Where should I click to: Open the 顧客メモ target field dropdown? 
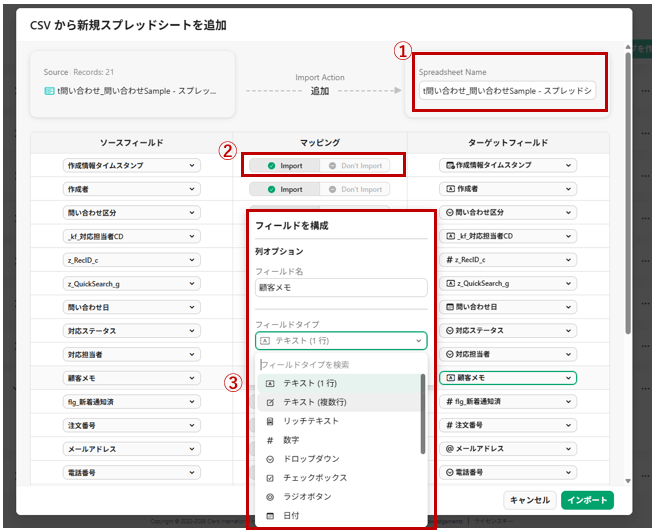click(x=507, y=378)
